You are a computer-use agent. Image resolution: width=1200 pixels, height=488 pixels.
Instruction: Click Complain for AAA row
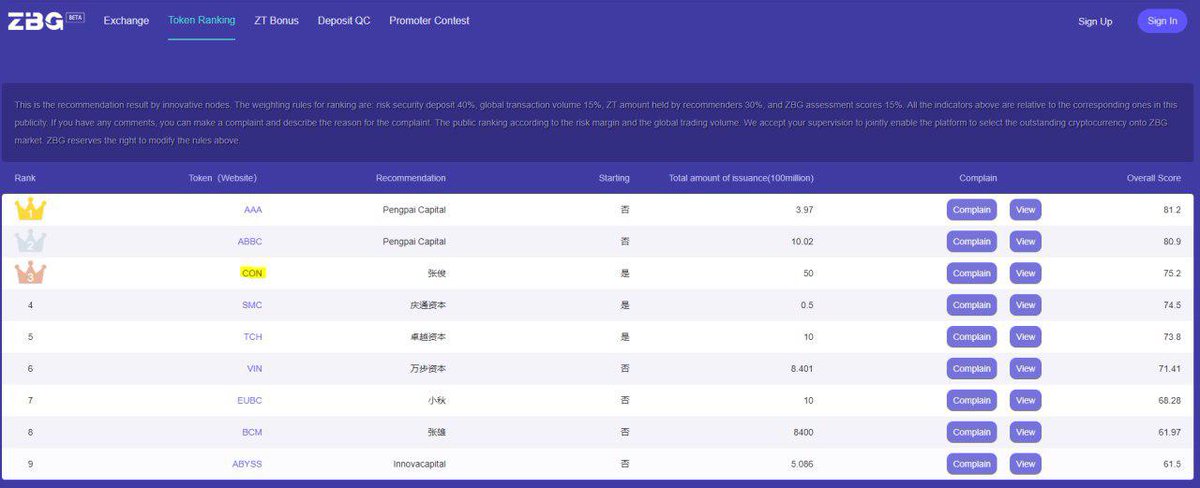pyautogui.click(x=972, y=210)
